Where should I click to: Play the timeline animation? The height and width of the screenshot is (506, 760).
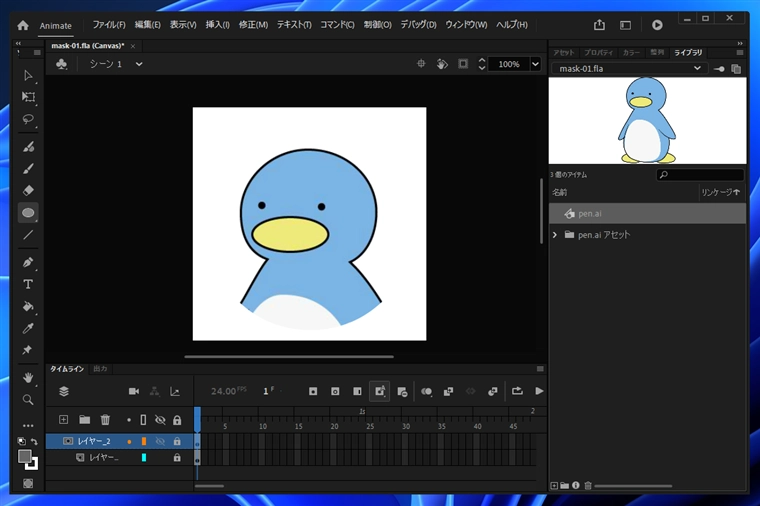click(539, 391)
